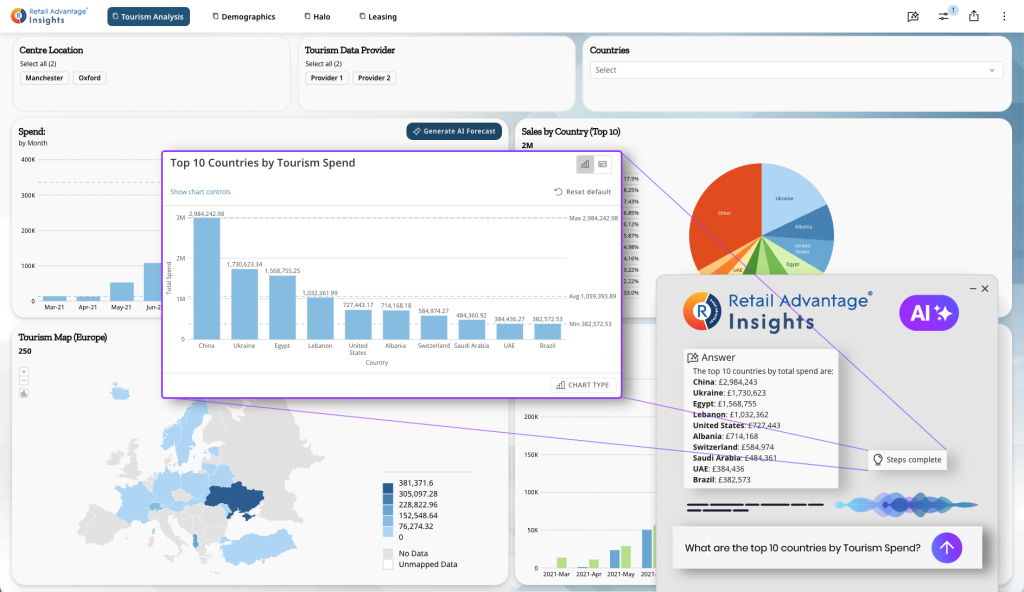The width and height of the screenshot is (1024, 592).
Task: Open the filters icon showing badge 1
Action: (944, 16)
